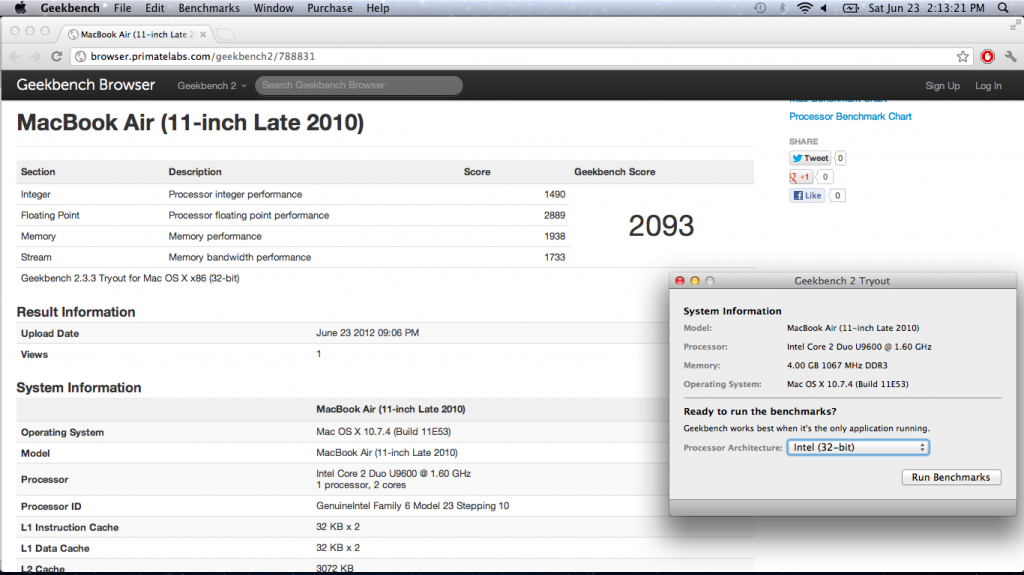
Task: Enter fullscreen with the arrows icon
Action: click(x=1015, y=25)
